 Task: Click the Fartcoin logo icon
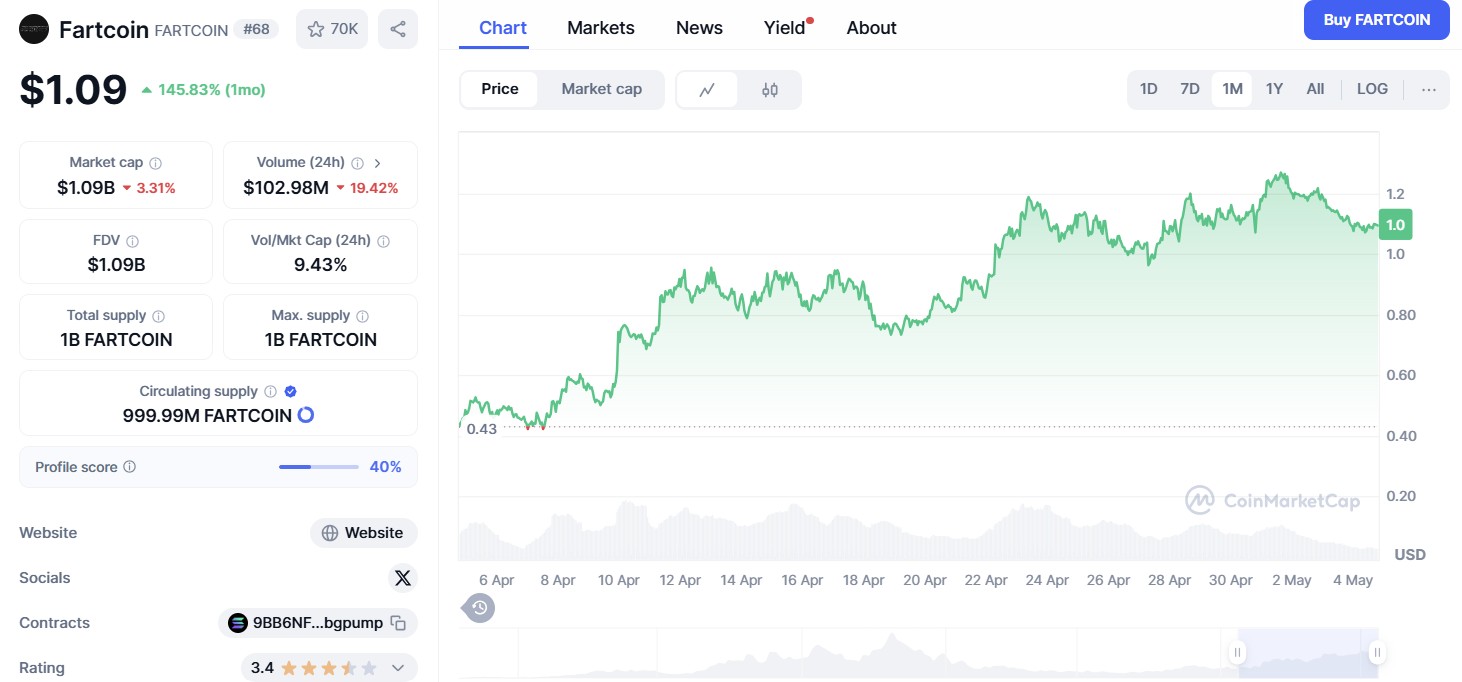(x=34, y=29)
